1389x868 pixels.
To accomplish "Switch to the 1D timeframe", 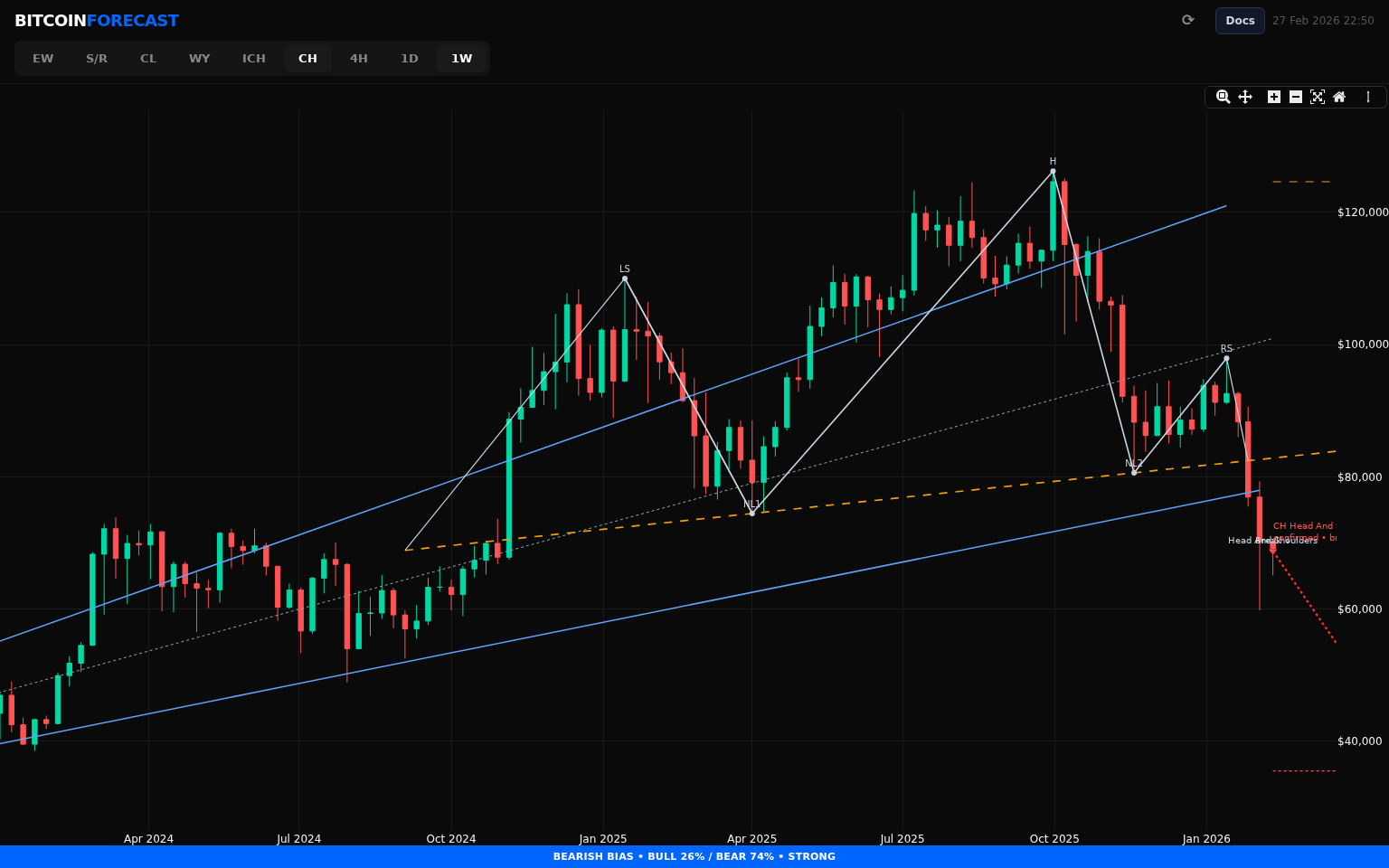I will coord(410,59).
